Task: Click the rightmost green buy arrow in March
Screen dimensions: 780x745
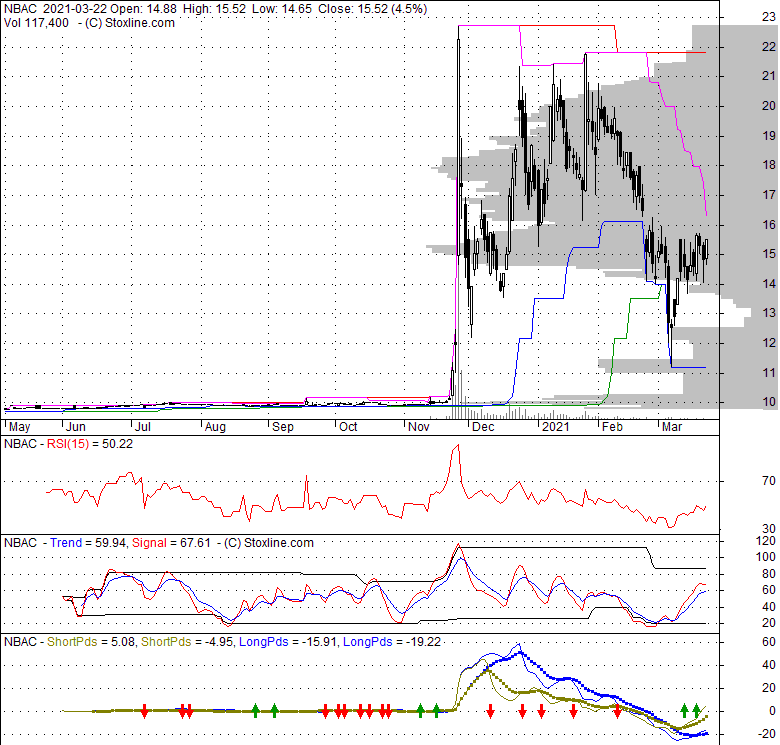Action: [696, 710]
